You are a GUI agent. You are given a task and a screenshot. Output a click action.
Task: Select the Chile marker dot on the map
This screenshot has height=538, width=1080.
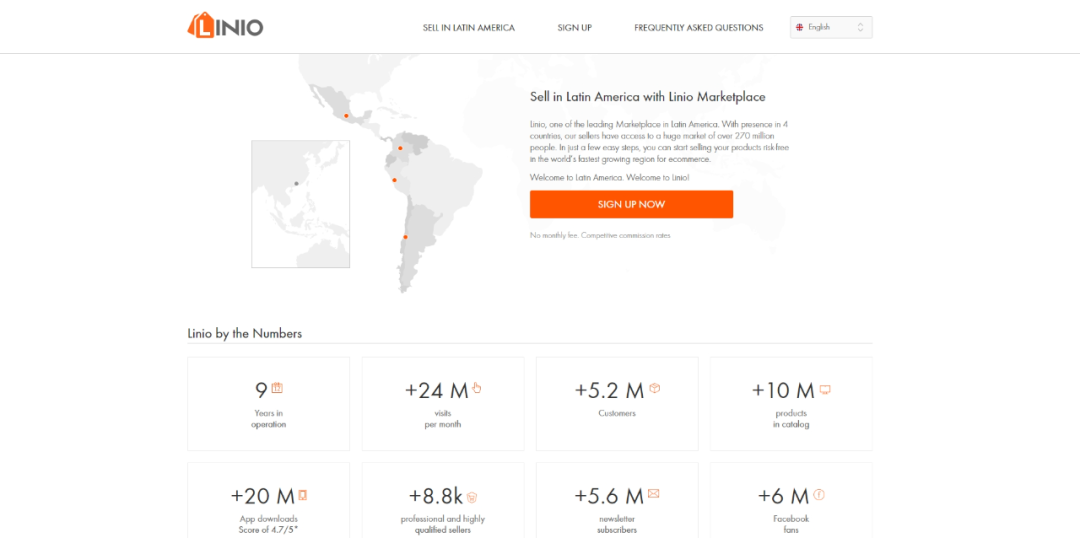tap(405, 237)
